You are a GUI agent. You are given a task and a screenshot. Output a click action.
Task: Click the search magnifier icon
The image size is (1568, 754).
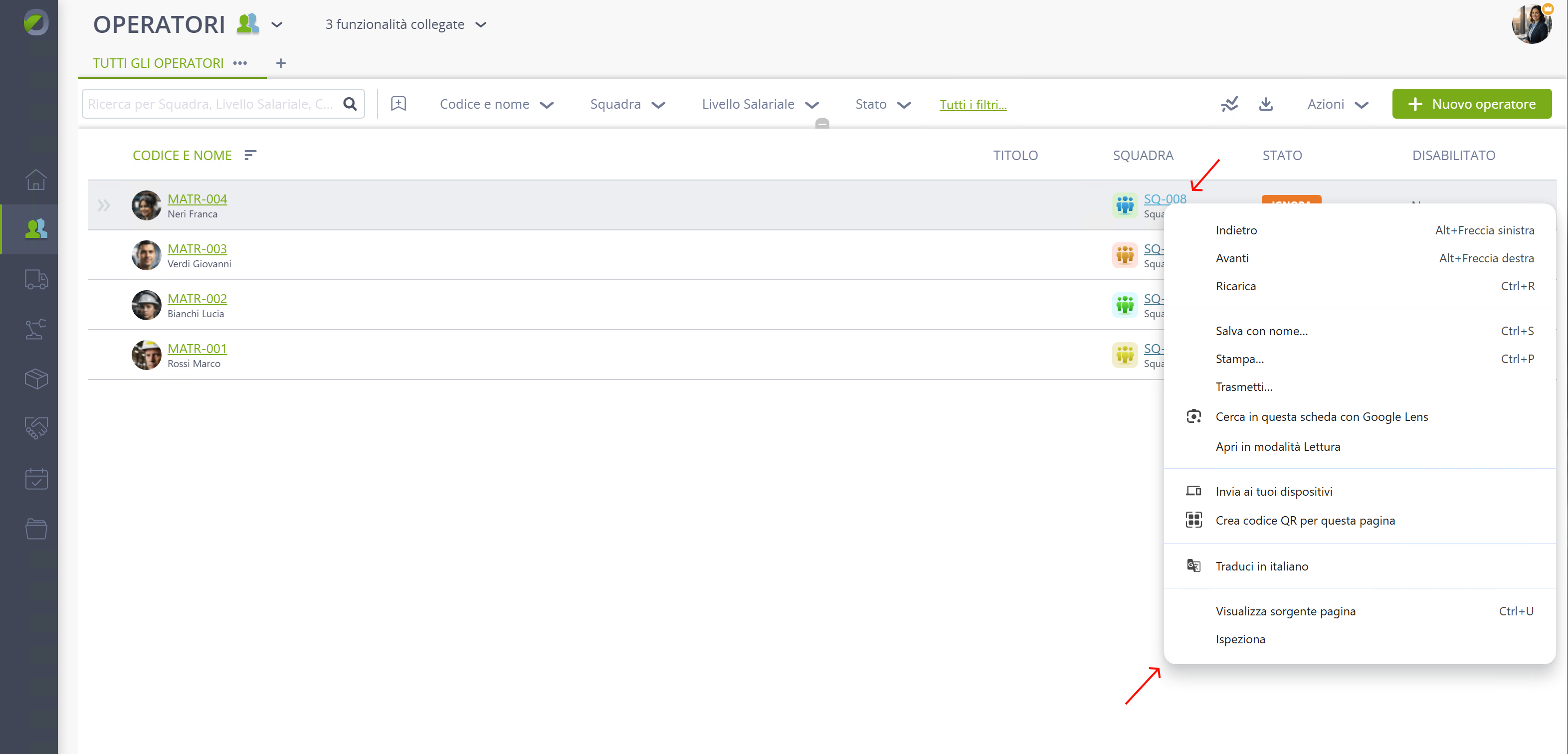click(x=350, y=104)
